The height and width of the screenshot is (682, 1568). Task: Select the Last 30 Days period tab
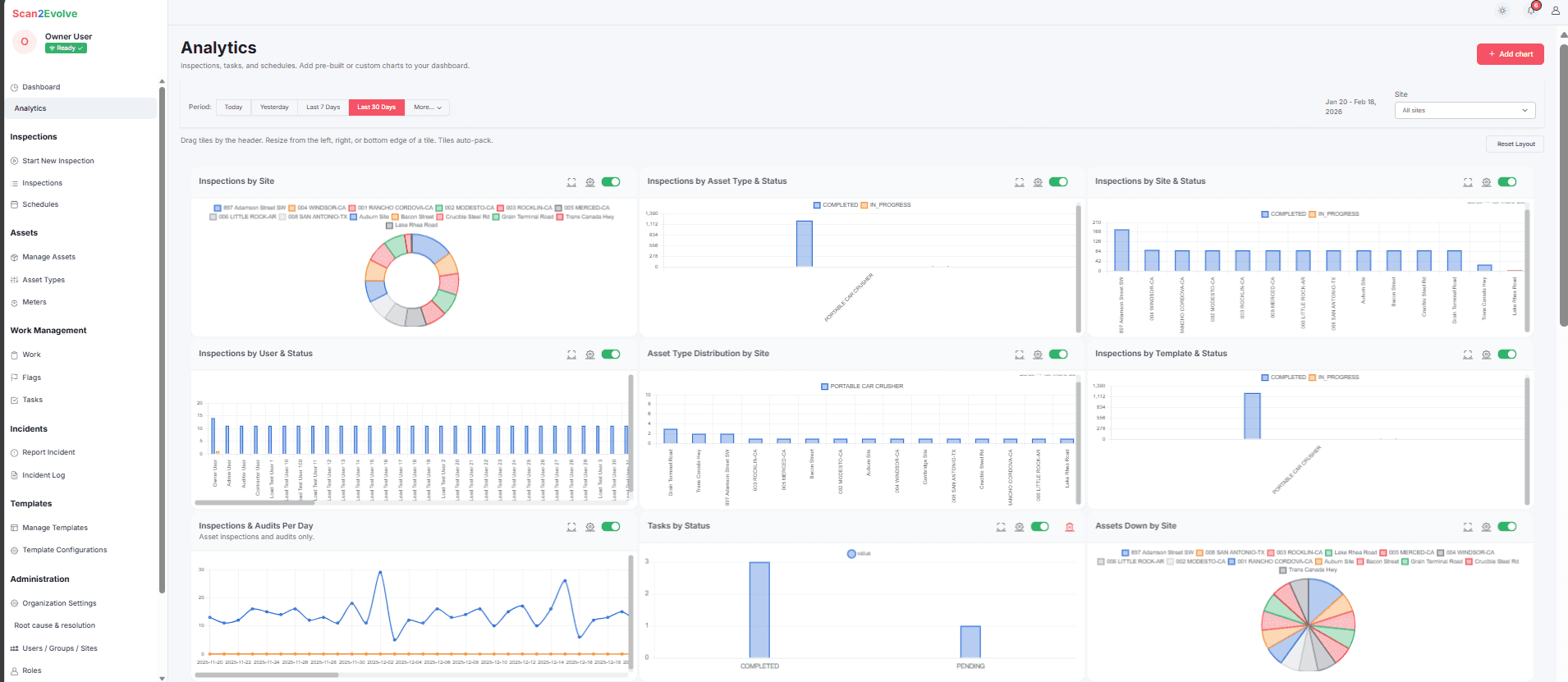376,108
